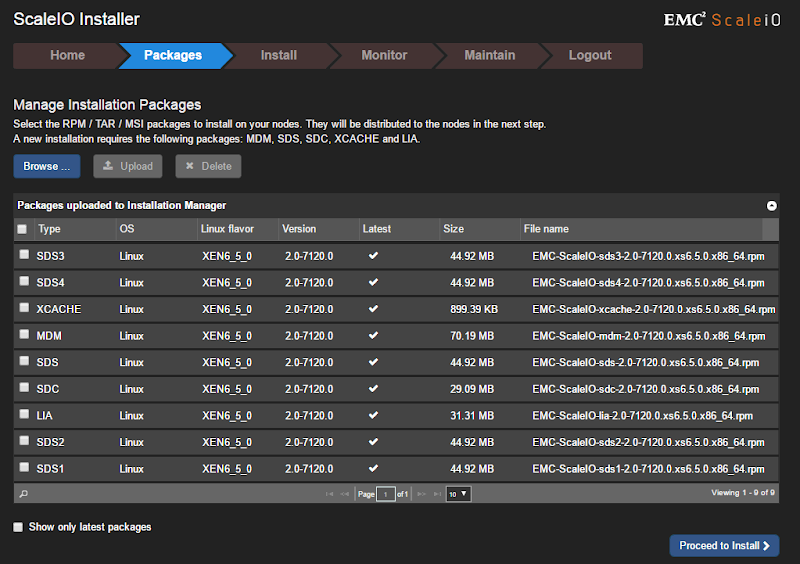The image size is (800, 564).
Task: Click the EMC ScaleIO logo
Action: click(x=722, y=20)
